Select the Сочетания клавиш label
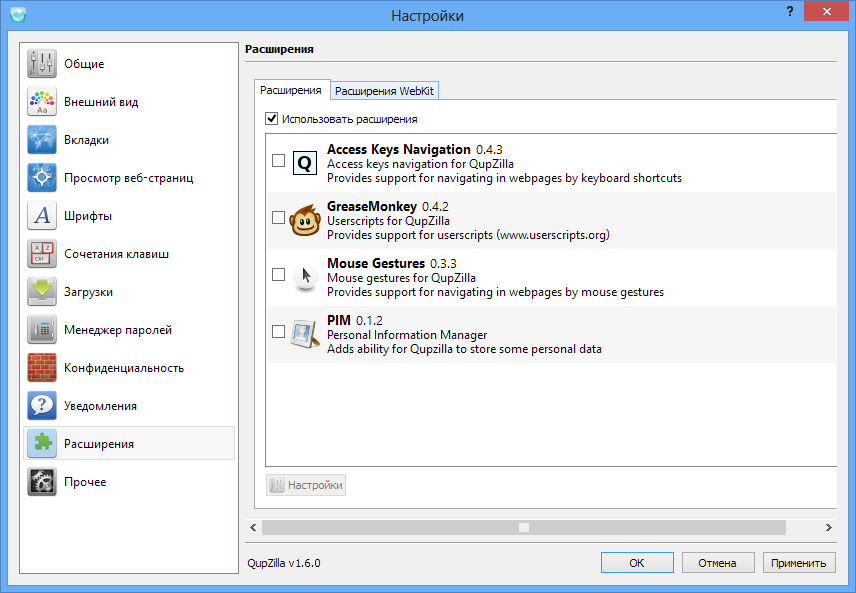856x593 pixels. point(116,254)
